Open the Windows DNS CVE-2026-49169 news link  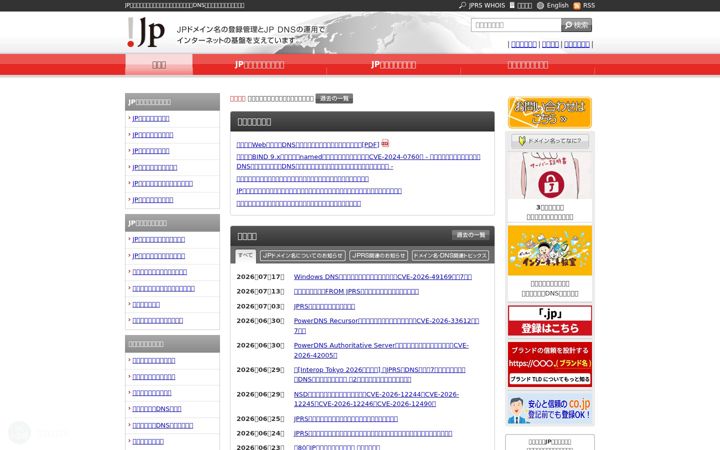point(382,276)
